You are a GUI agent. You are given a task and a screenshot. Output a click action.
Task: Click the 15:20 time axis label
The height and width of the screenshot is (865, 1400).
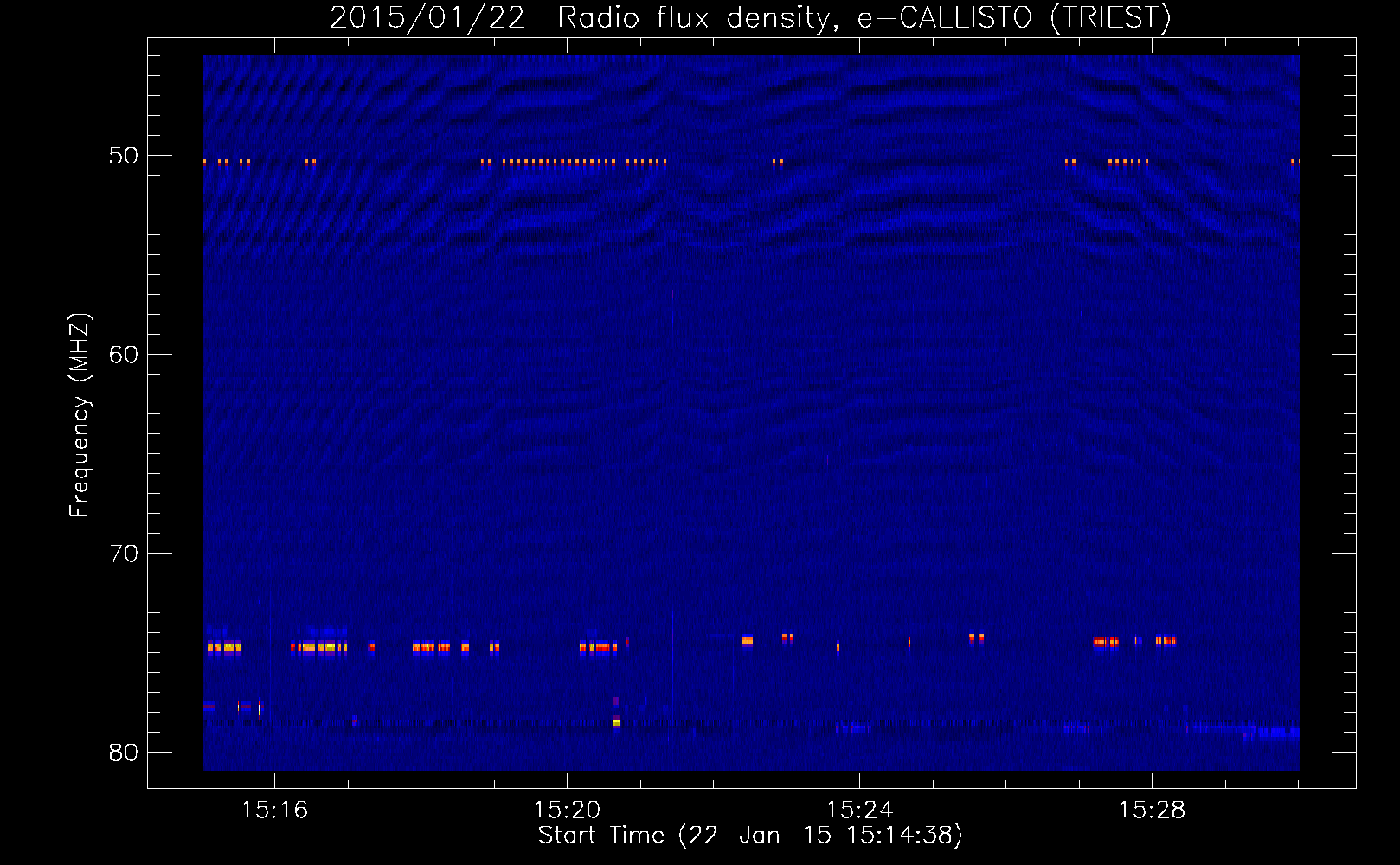[x=567, y=810]
